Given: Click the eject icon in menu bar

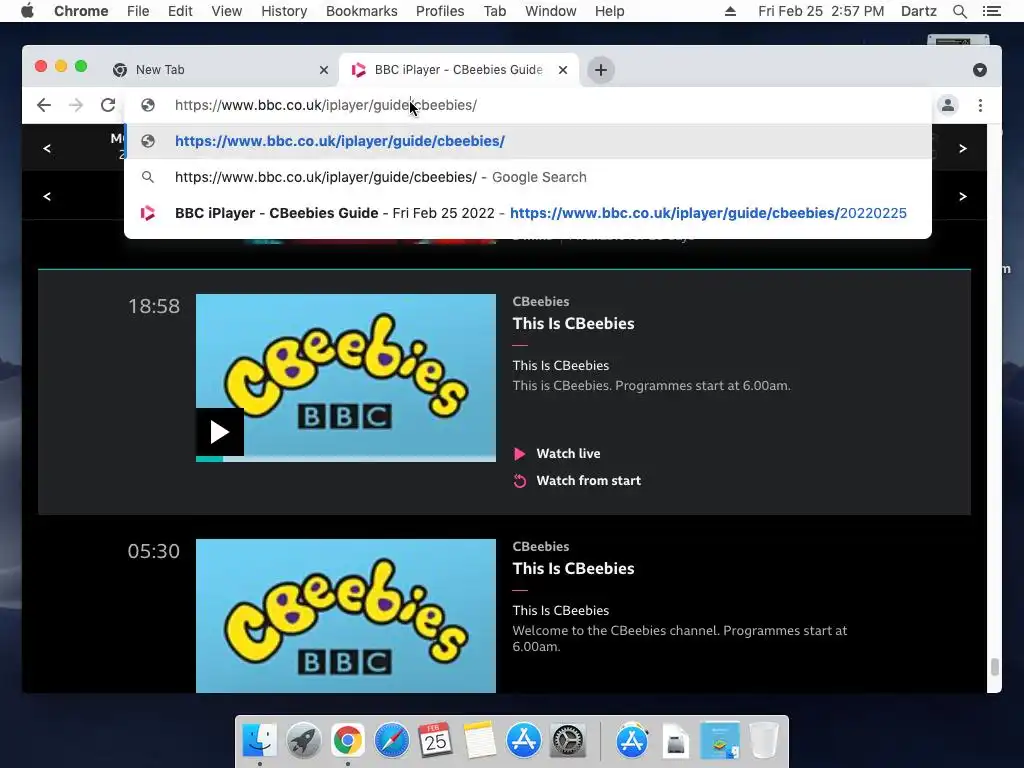Looking at the screenshot, I should [x=730, y=11].
